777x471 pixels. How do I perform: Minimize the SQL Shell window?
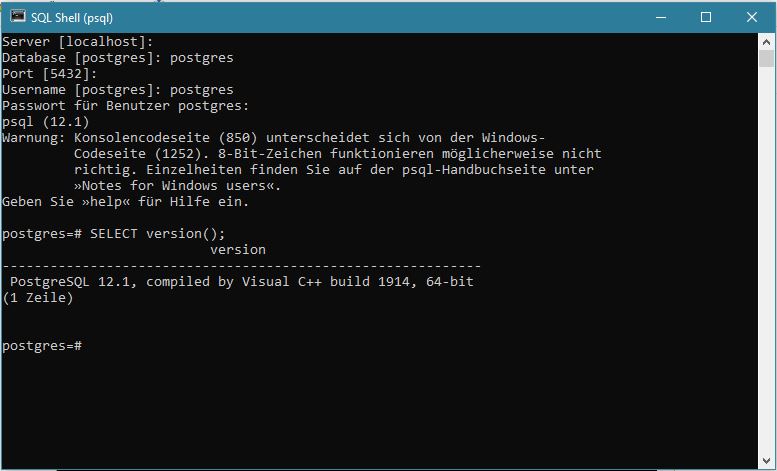click(661, 17)
